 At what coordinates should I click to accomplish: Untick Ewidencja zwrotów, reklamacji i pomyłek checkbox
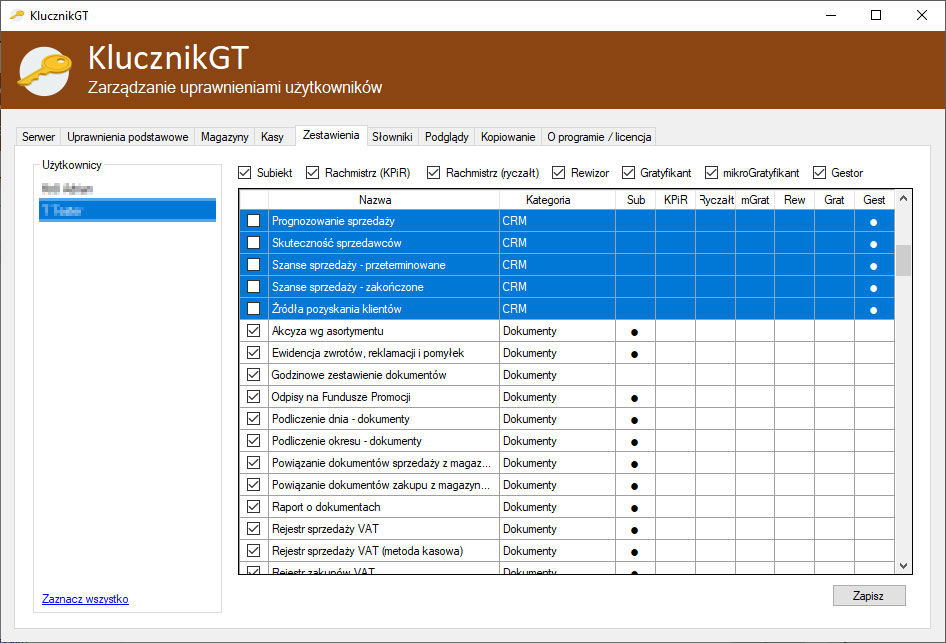tap(253, 353)
